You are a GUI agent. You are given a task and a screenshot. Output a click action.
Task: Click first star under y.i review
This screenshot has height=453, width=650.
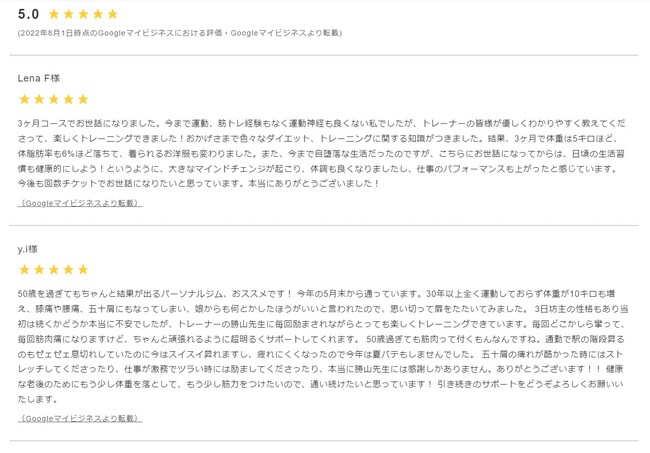[24, 270]
